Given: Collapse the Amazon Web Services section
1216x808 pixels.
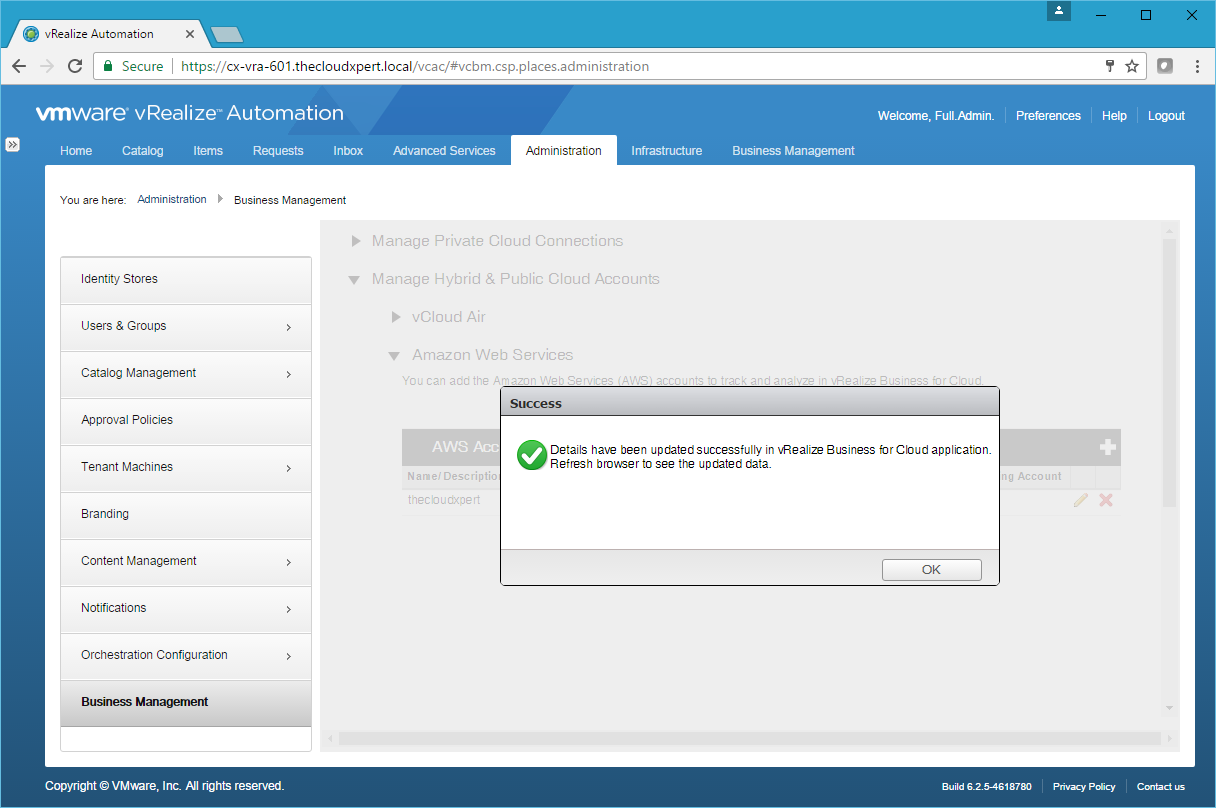Looking at the screenshot, I should (394, 356).
